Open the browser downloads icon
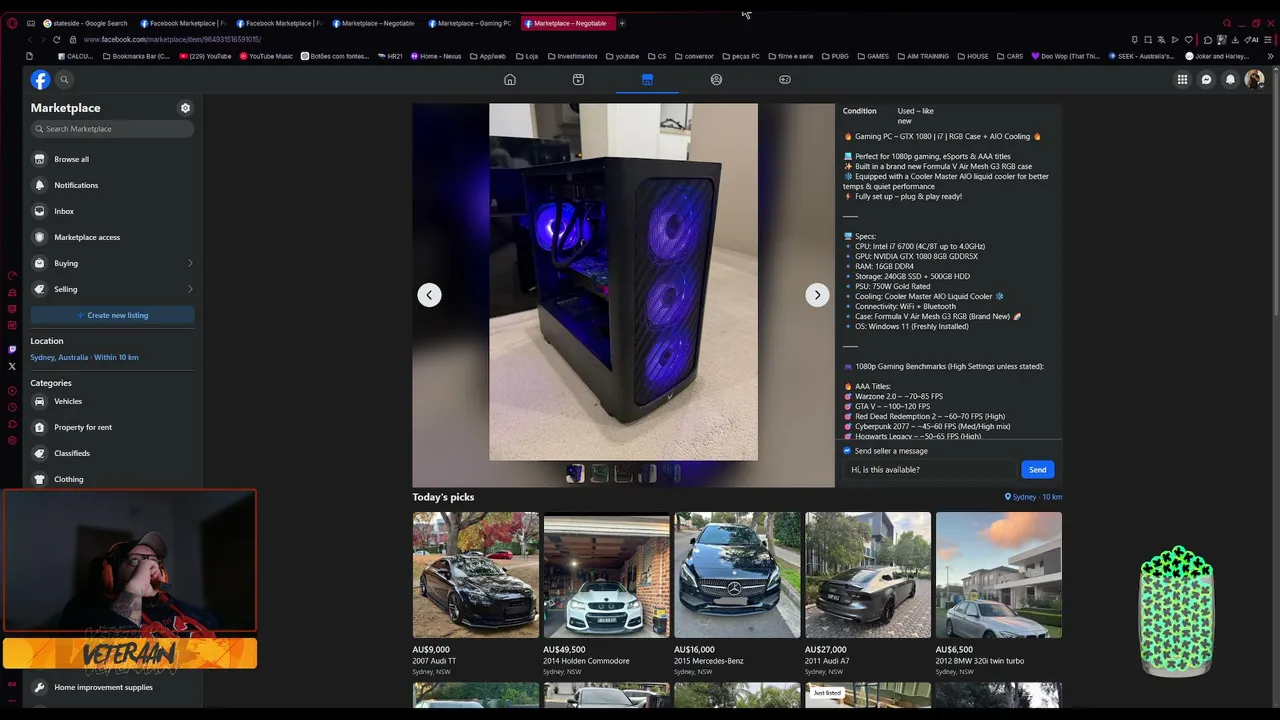The width and height of the screenshot is (1280, 720). (1237, 40)
